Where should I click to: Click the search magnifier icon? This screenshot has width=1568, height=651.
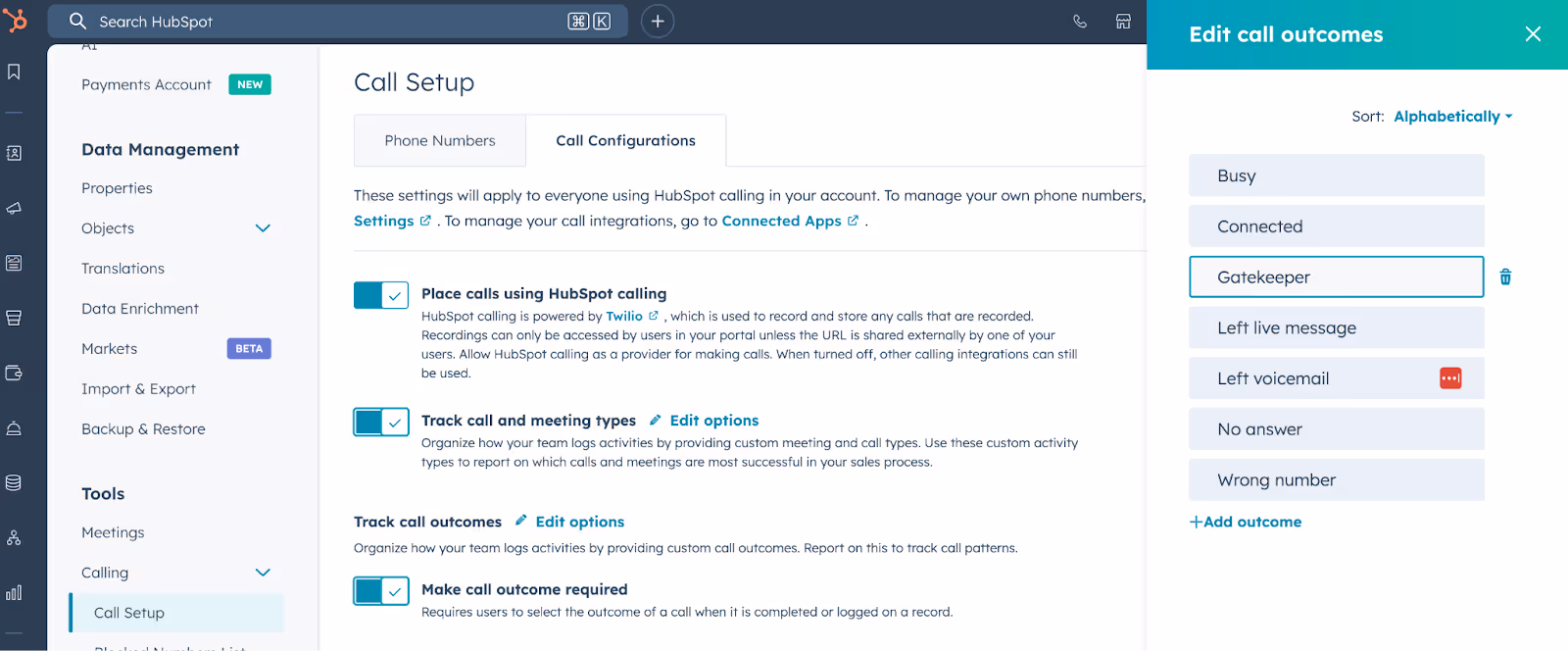tap(77, 21)
